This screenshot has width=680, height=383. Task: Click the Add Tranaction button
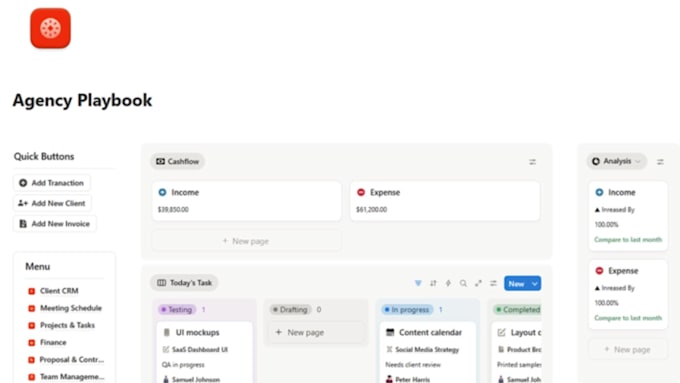coord(52,183)
